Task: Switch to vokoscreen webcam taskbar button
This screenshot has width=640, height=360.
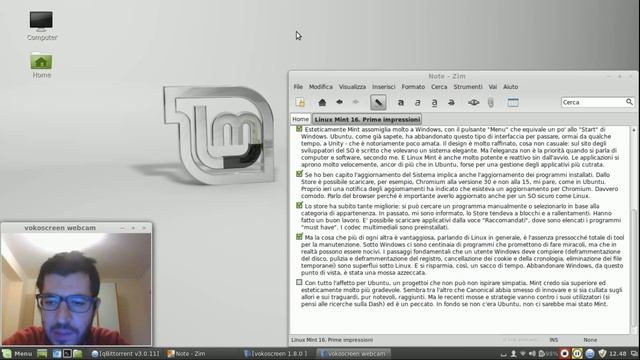Action: [x=353, y=353]
